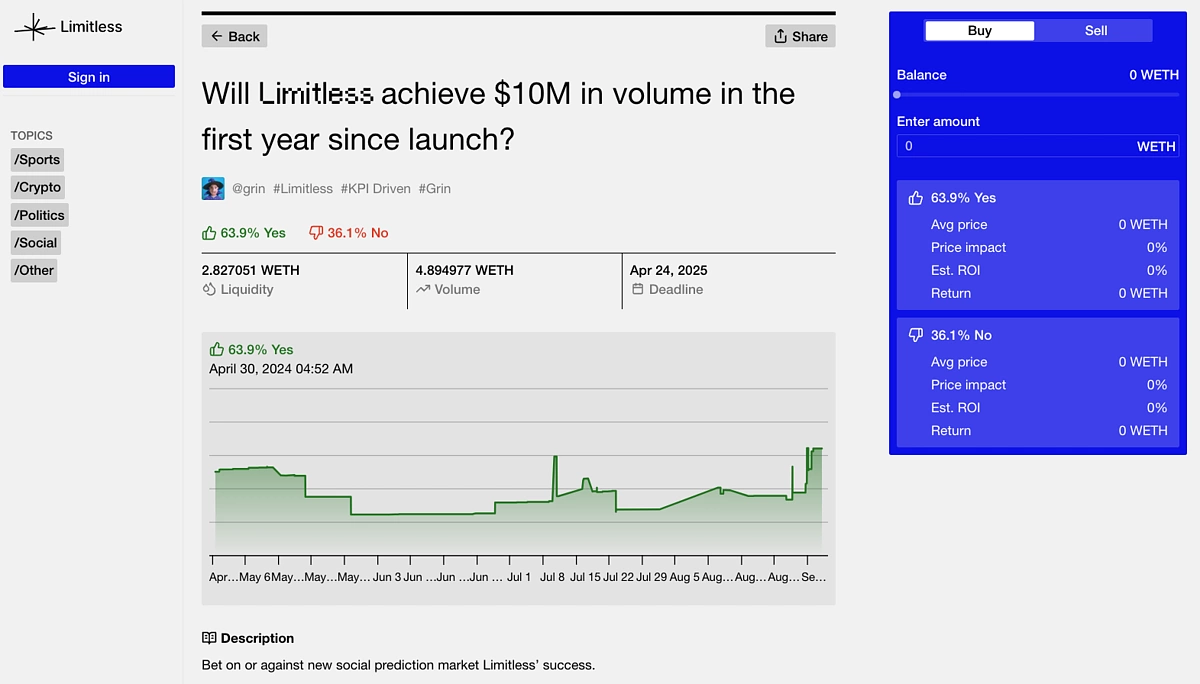Screen dimensions: 1200x684
Task: Click the Jul 8 label on chart axis
Action: (553, 577)
